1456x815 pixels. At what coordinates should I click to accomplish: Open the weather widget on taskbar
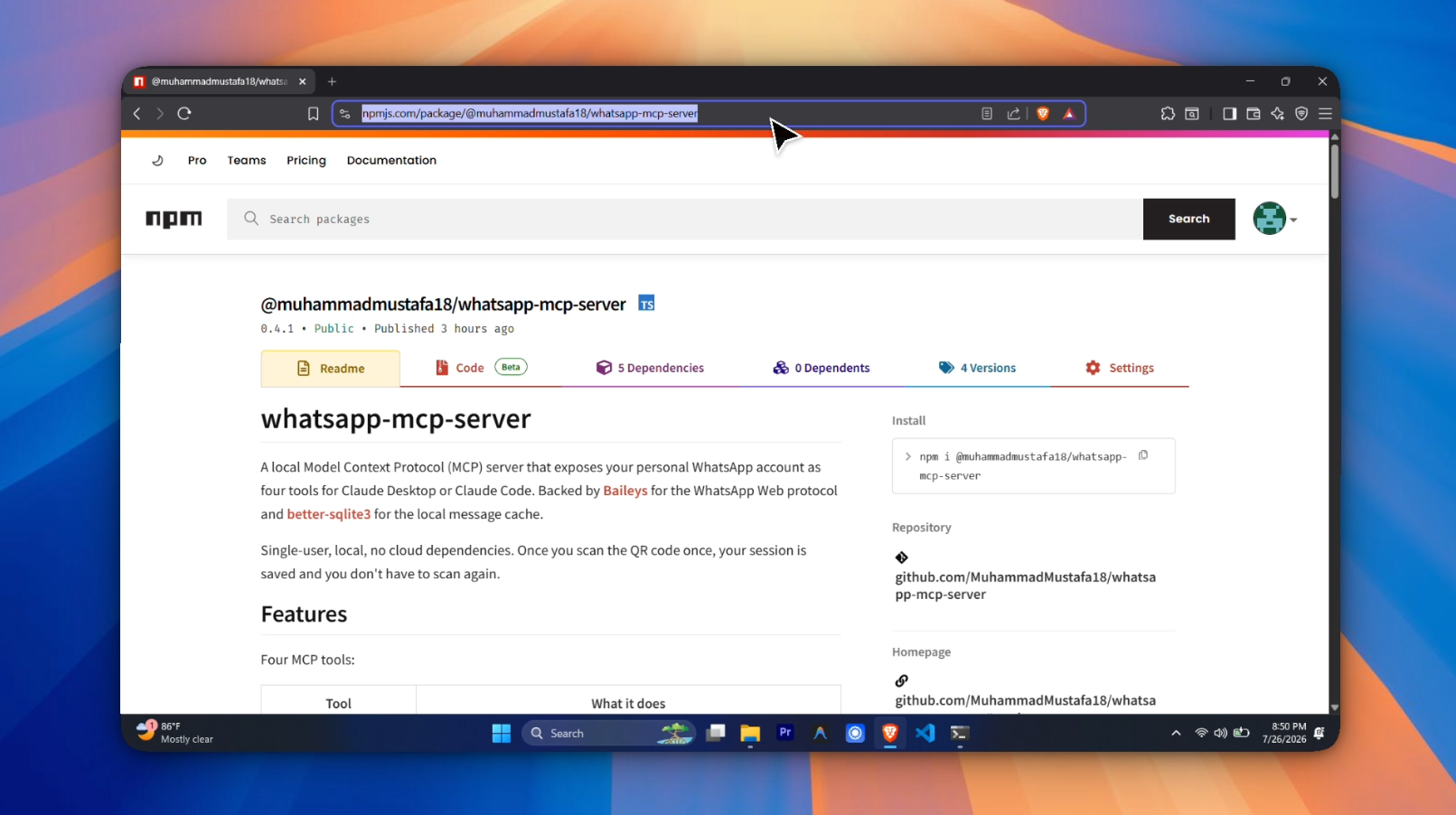[x=174, y=733]
